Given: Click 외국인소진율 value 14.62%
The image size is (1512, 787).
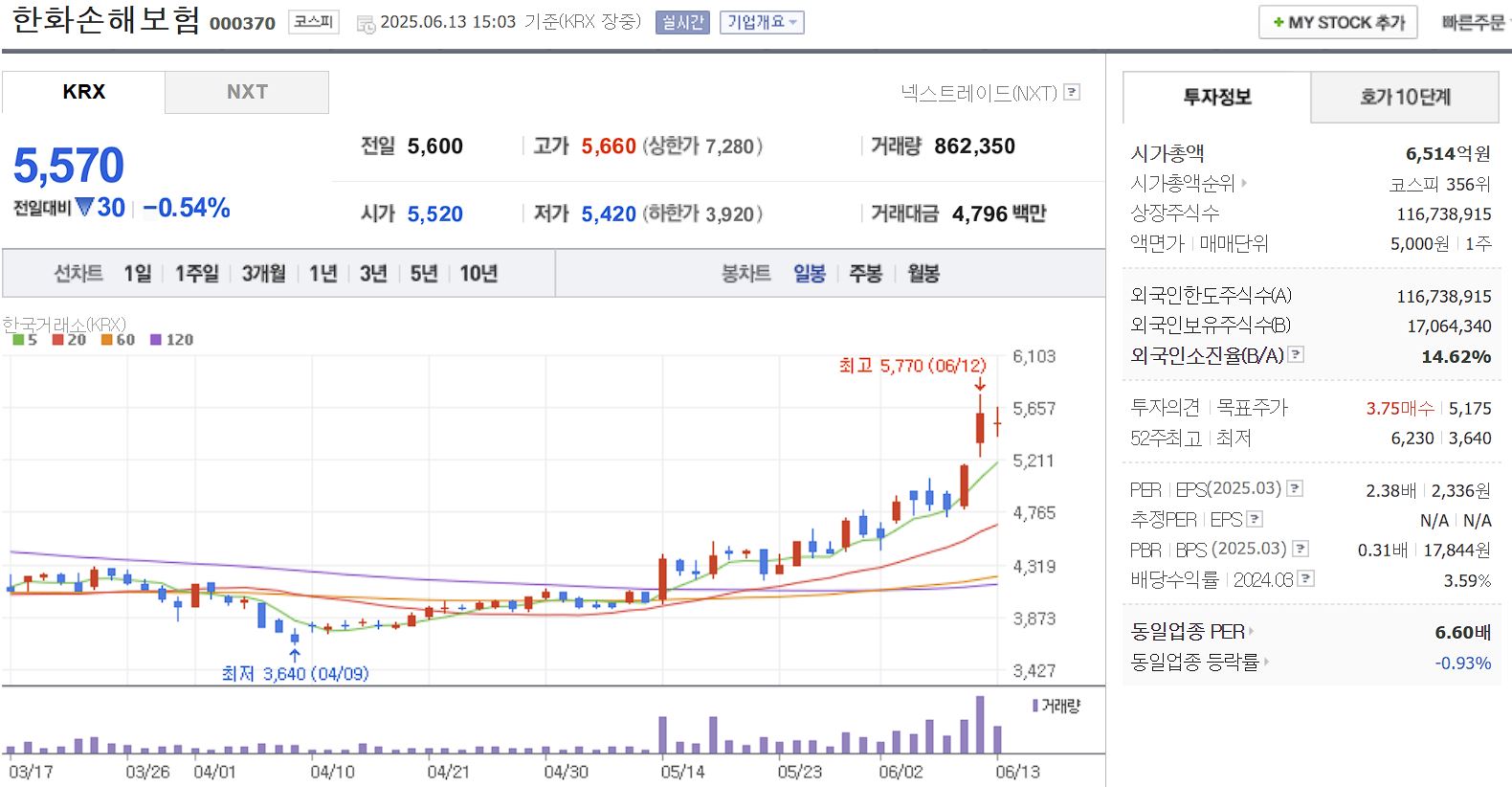Looking at the screenshot, I should [1456, 356].
